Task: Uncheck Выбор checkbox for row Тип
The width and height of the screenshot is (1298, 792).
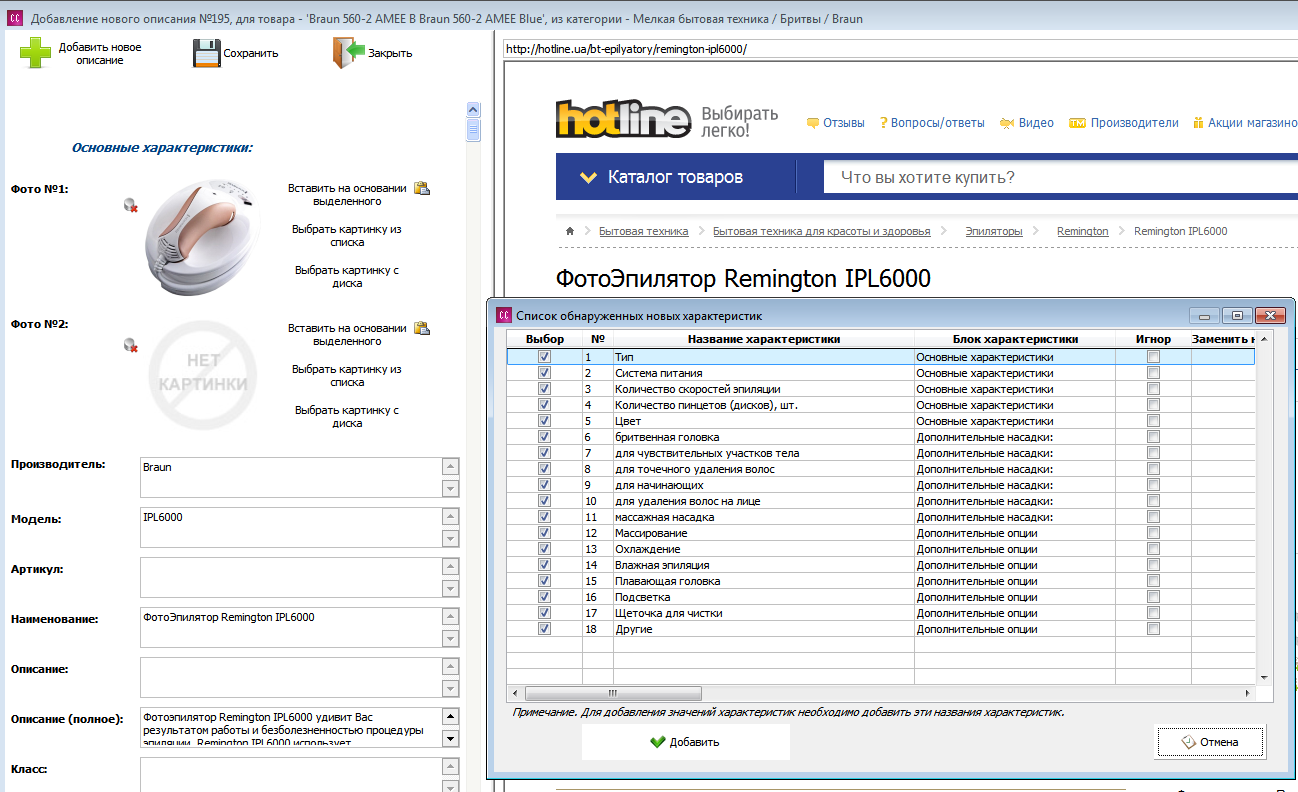Action: [x=544, y=357]
